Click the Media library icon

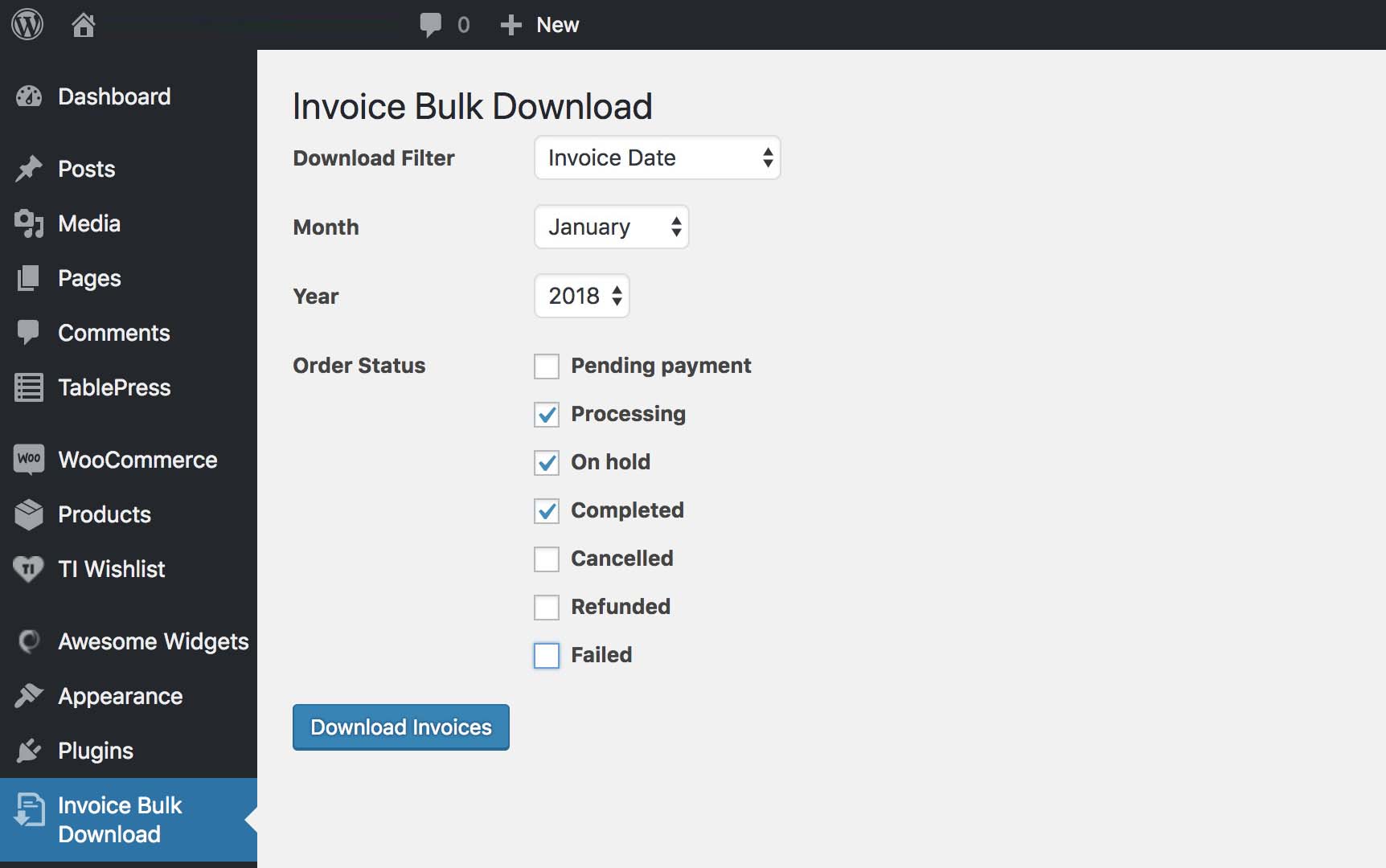pyautogui.click(x=29, y=224)
